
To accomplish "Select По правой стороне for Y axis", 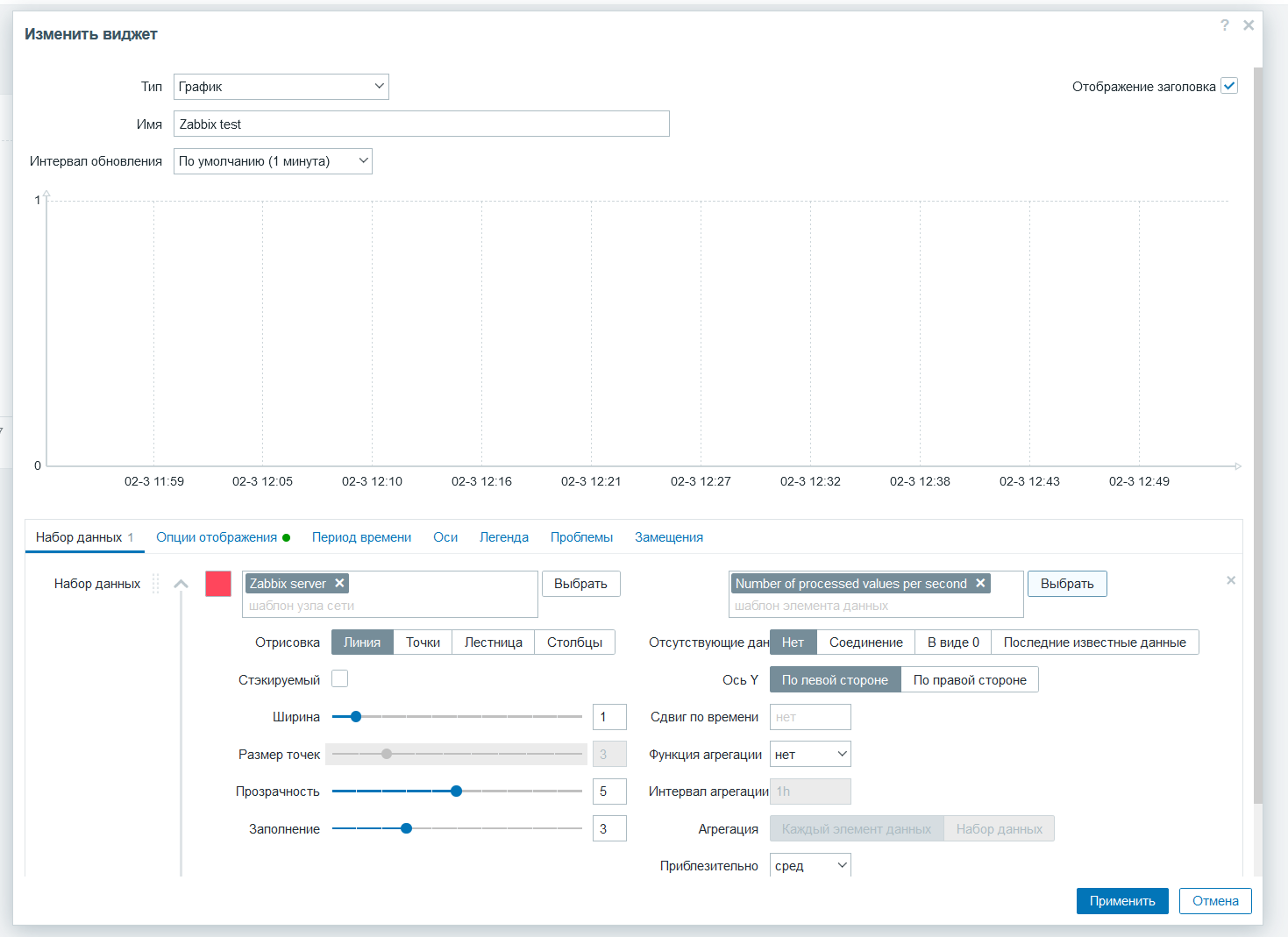I will (x=969, y=680).
